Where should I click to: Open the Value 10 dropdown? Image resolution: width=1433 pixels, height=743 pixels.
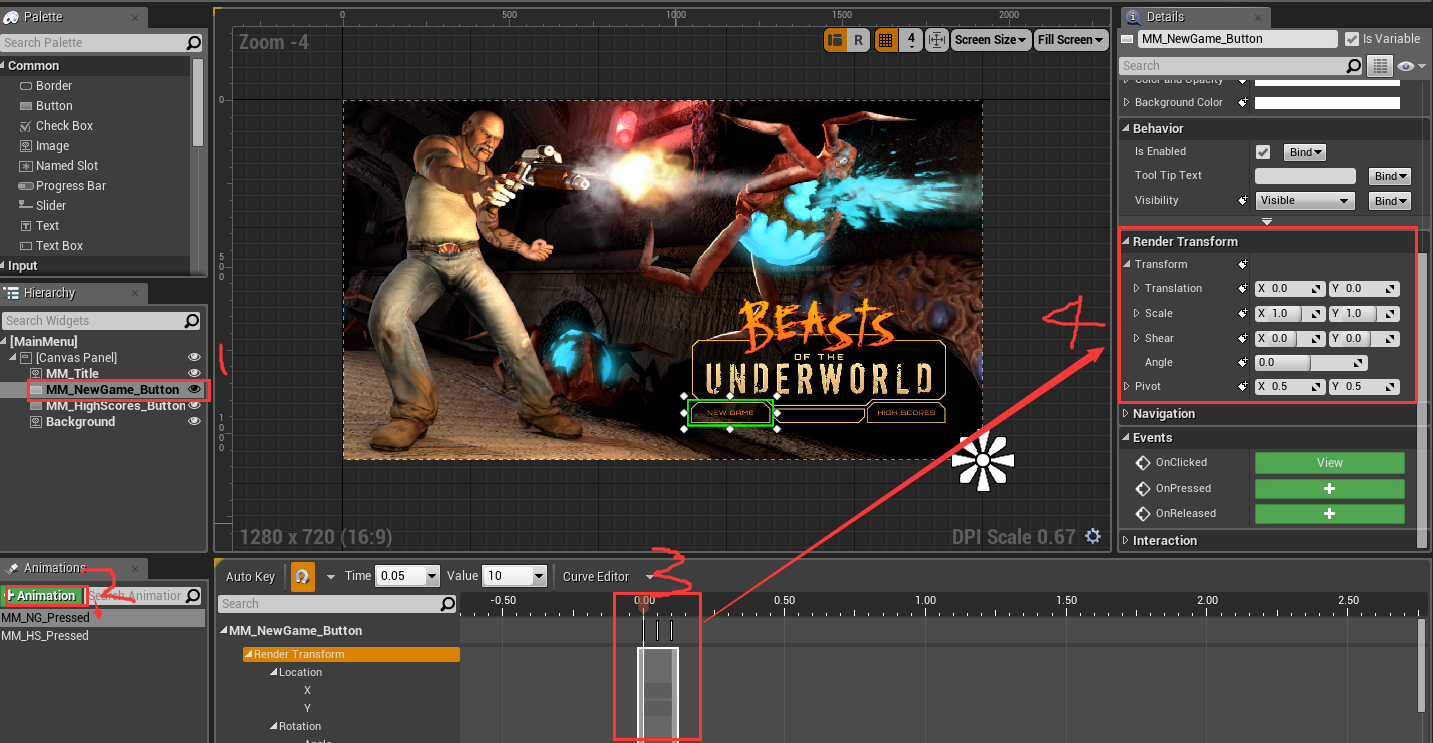[x=539, y=576]
